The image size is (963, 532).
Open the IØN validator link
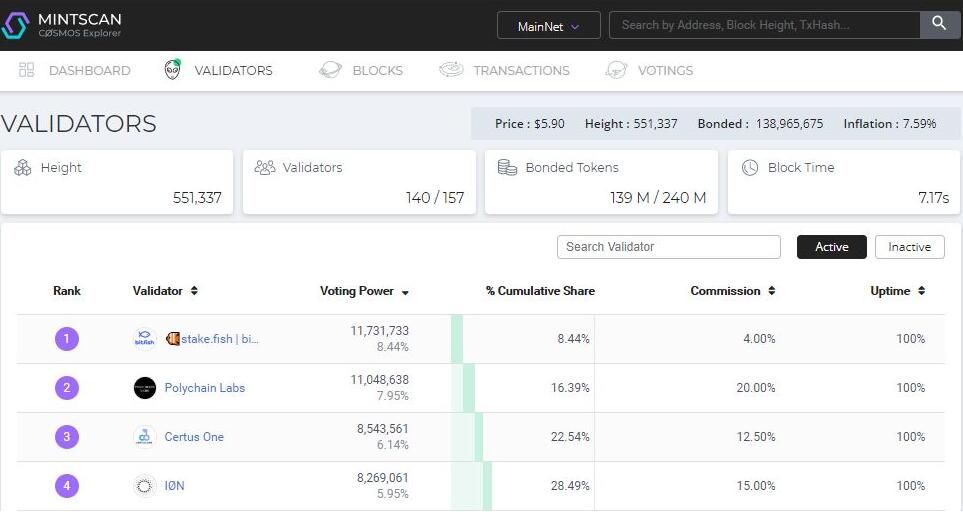pyautogui.click(x=174, y=486)
